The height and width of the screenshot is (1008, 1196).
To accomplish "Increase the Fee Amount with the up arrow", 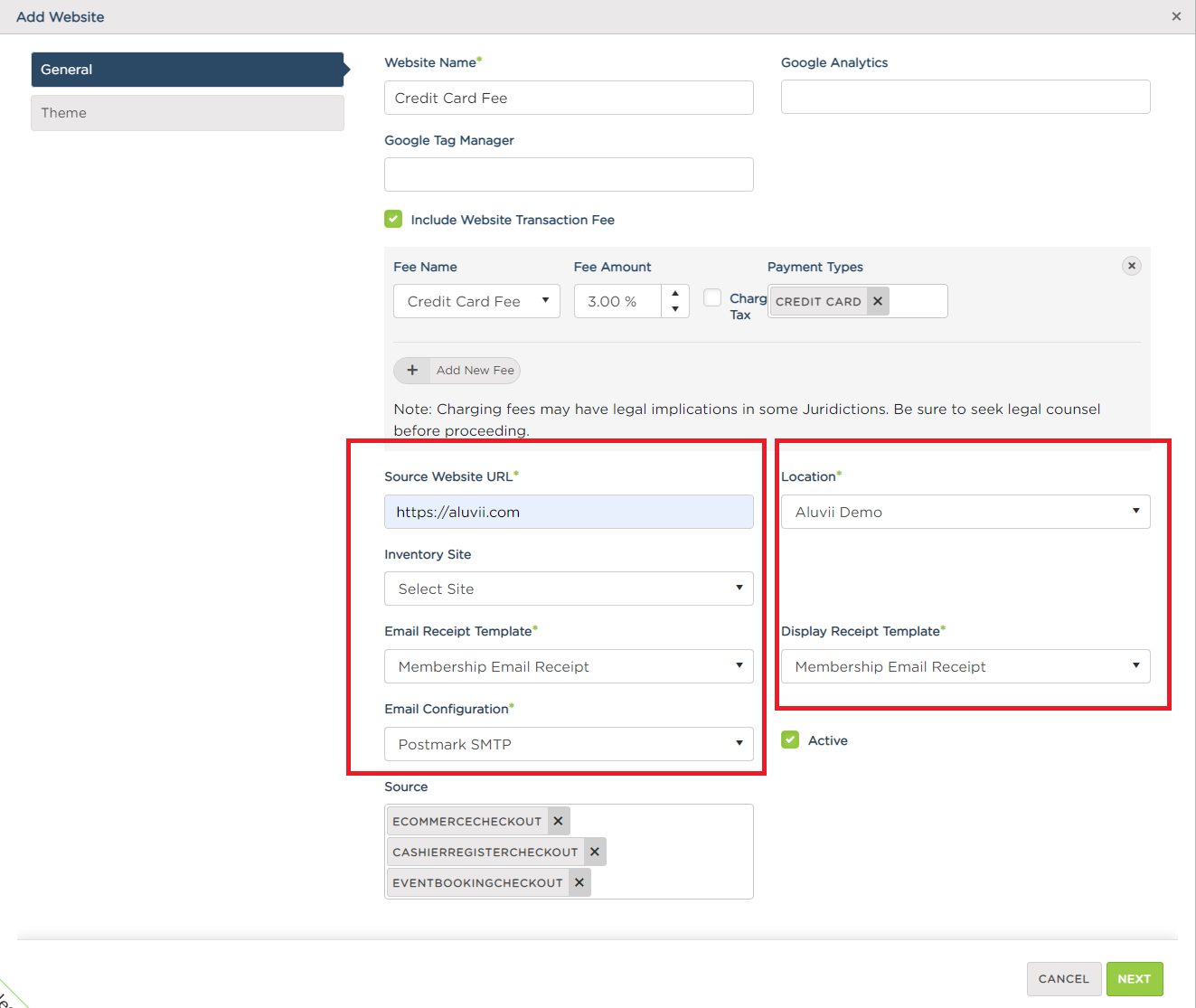I will pyautogui.click(x=675, y=293).
